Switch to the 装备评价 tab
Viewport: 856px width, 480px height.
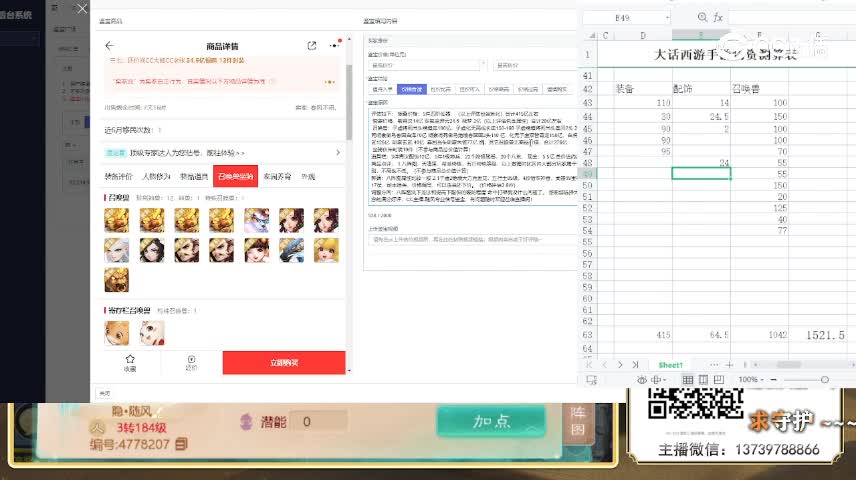click(x=118, y=176)
